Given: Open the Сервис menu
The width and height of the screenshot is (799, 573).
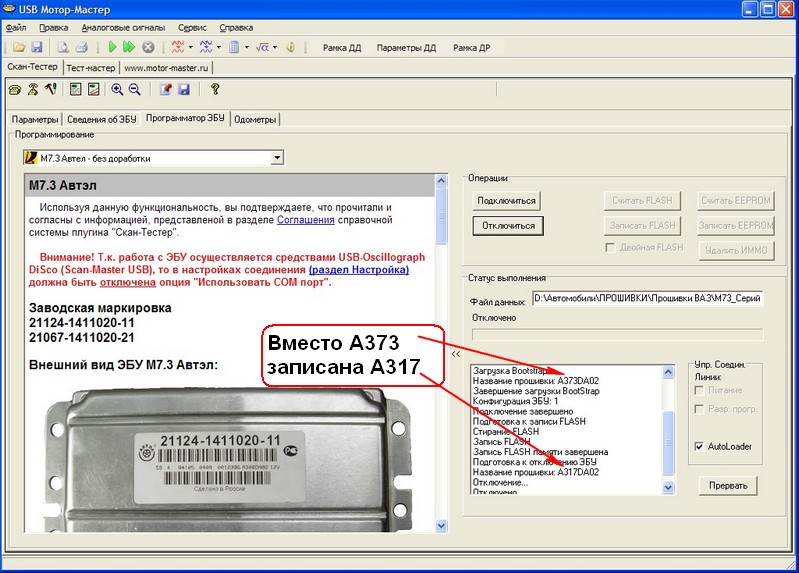Looking at the screenshot, I should point(192,27).
